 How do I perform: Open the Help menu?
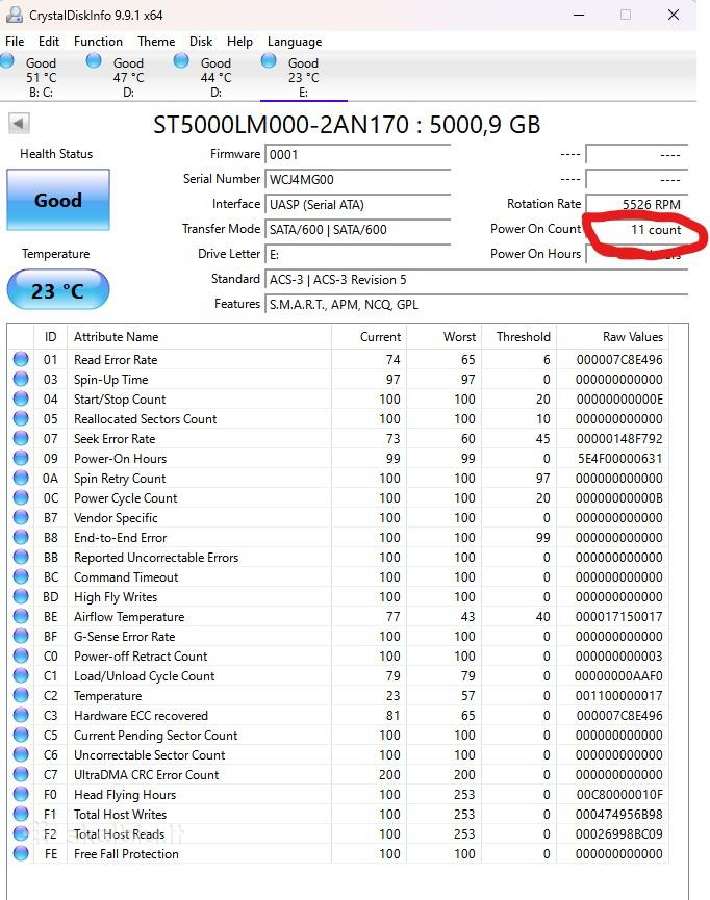(x=239, y=41)
